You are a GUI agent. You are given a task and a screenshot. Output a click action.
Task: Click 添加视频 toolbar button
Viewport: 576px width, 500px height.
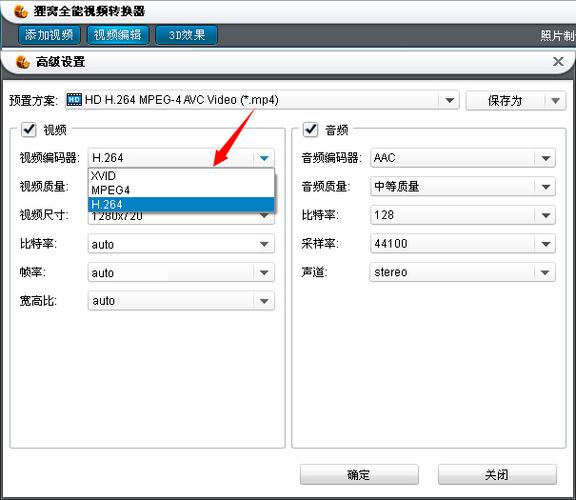[49, 35]
